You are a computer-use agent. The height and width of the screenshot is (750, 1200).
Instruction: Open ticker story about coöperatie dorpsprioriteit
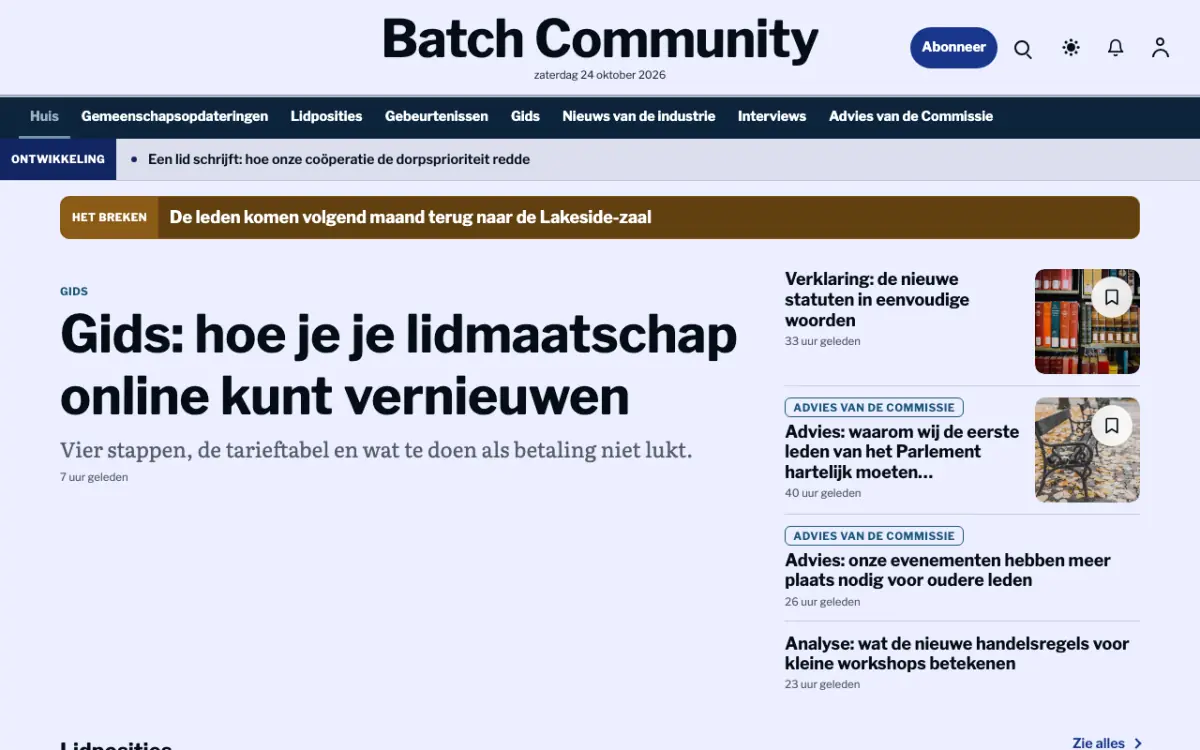pyautogui.click(x=339, y=159)
